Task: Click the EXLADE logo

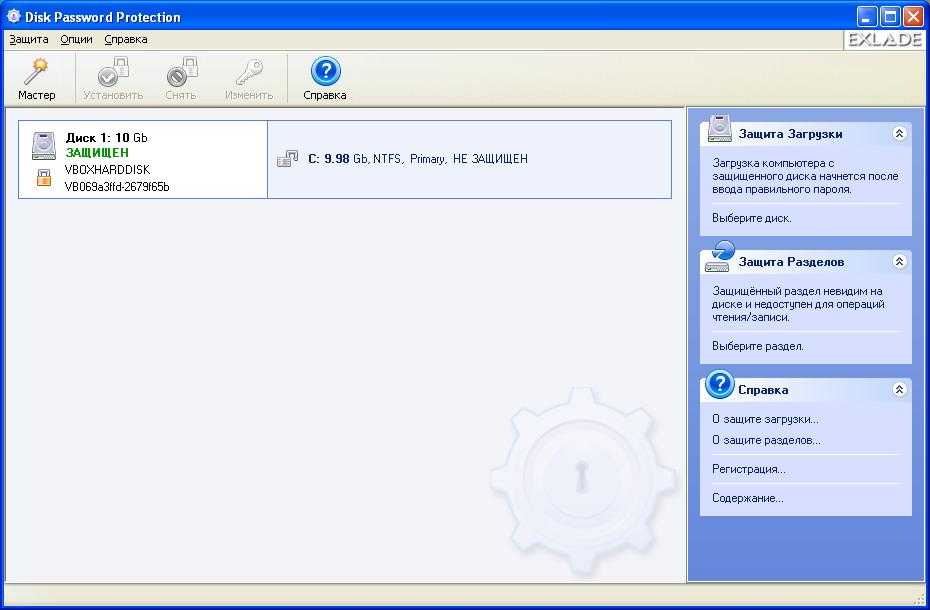Action: pos(884,40)
